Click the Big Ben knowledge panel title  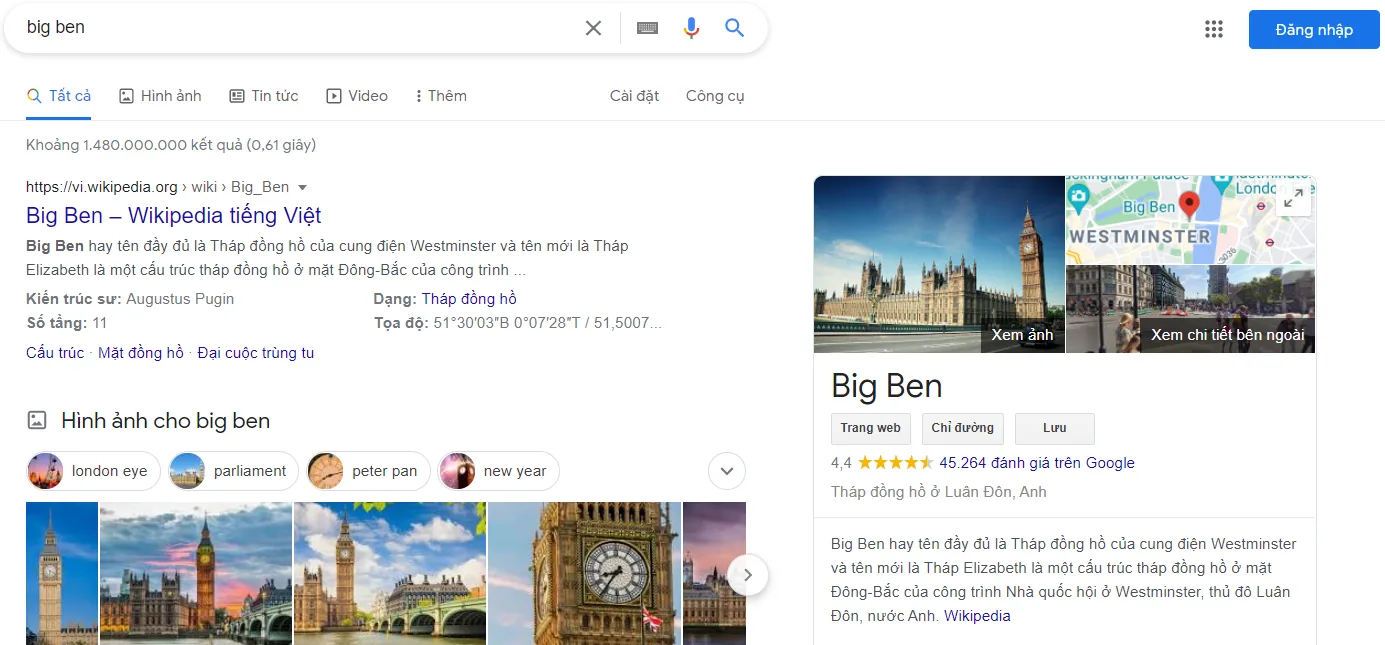click(x=887, y=386)
